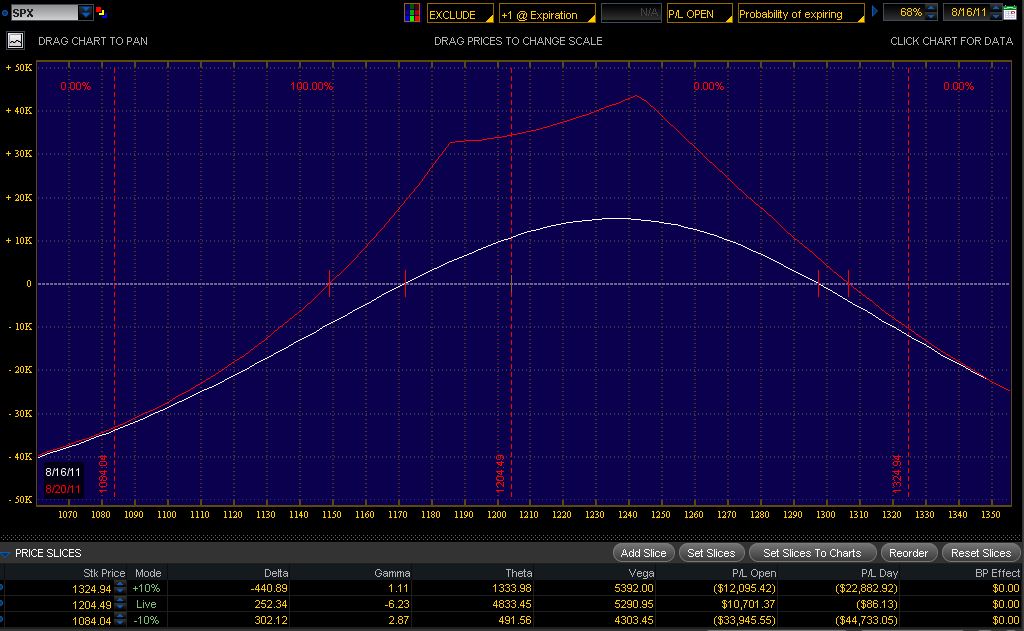Click the 1324.94 stock price cell
Image resolution: width=1024 pixels, height=631 pixels.
click(91, 589)
